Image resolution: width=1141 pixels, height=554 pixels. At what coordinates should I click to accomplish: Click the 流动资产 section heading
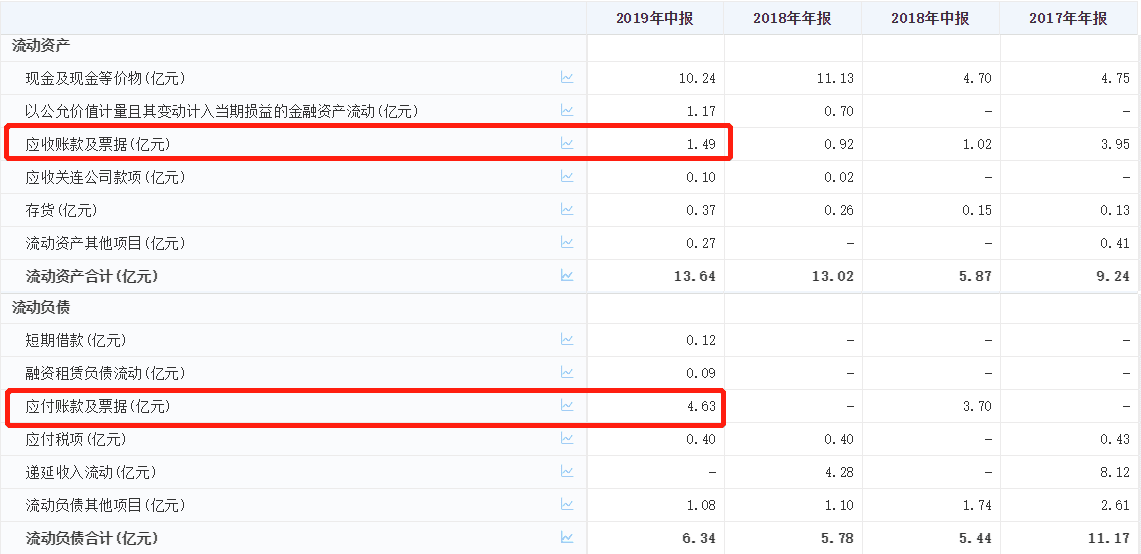point(41,45)
